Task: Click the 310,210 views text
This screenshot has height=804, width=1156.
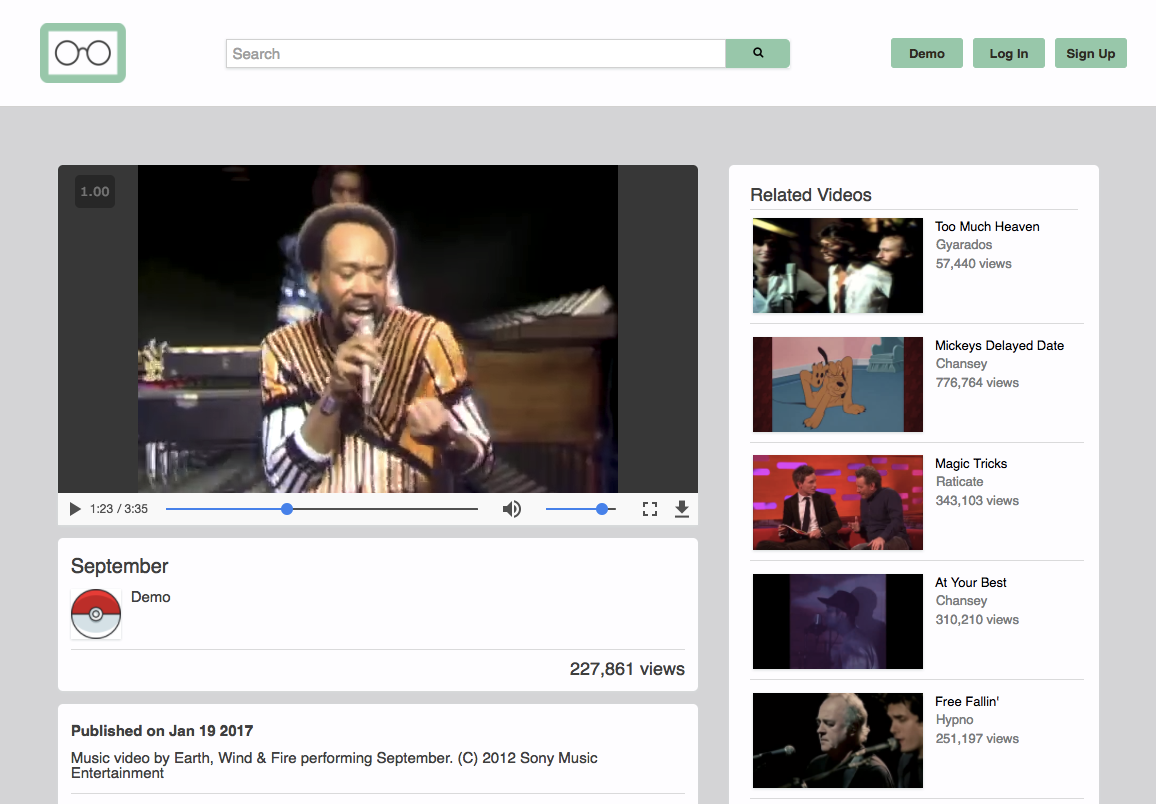Action: (977, 620)
